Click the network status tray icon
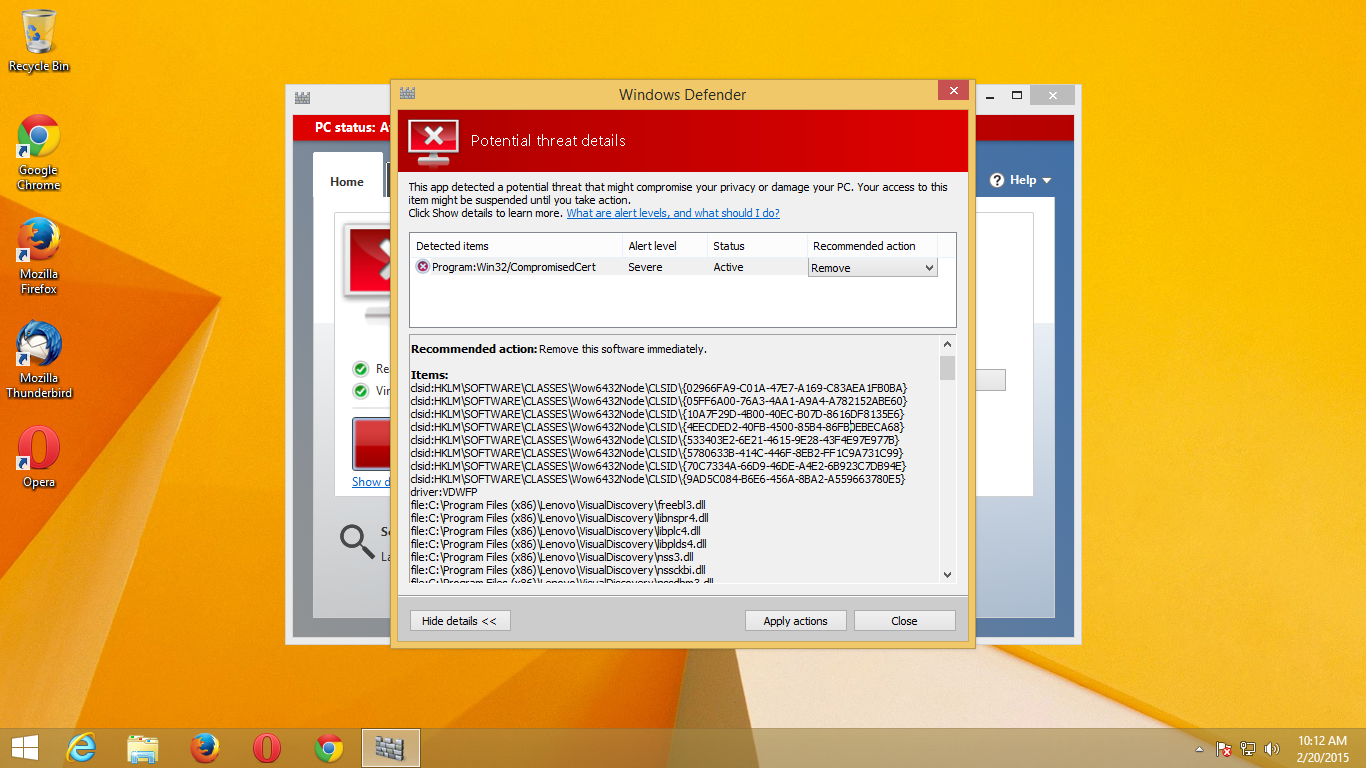Screen dimensions: 1366x768 point(1247,748)
